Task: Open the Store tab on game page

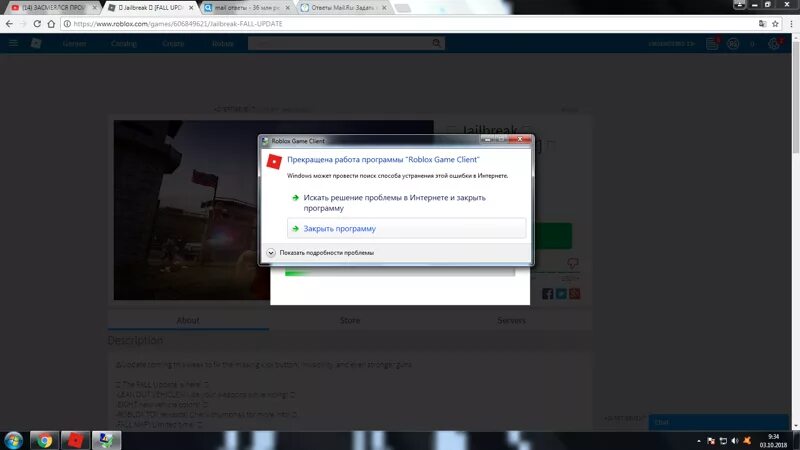Action: pyautogui.click(x=349, y=320)
